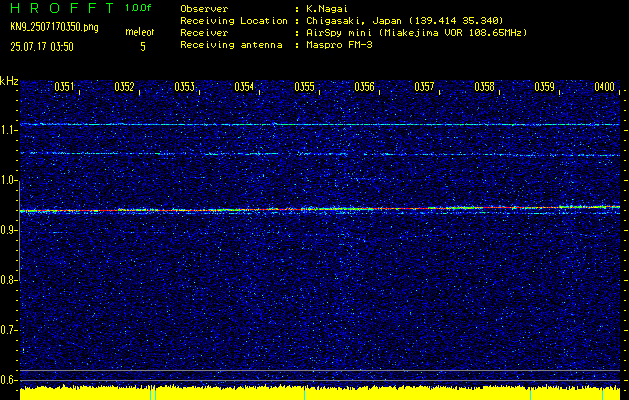Click the 0.8 frequency axis label

(x=7, y=280)
